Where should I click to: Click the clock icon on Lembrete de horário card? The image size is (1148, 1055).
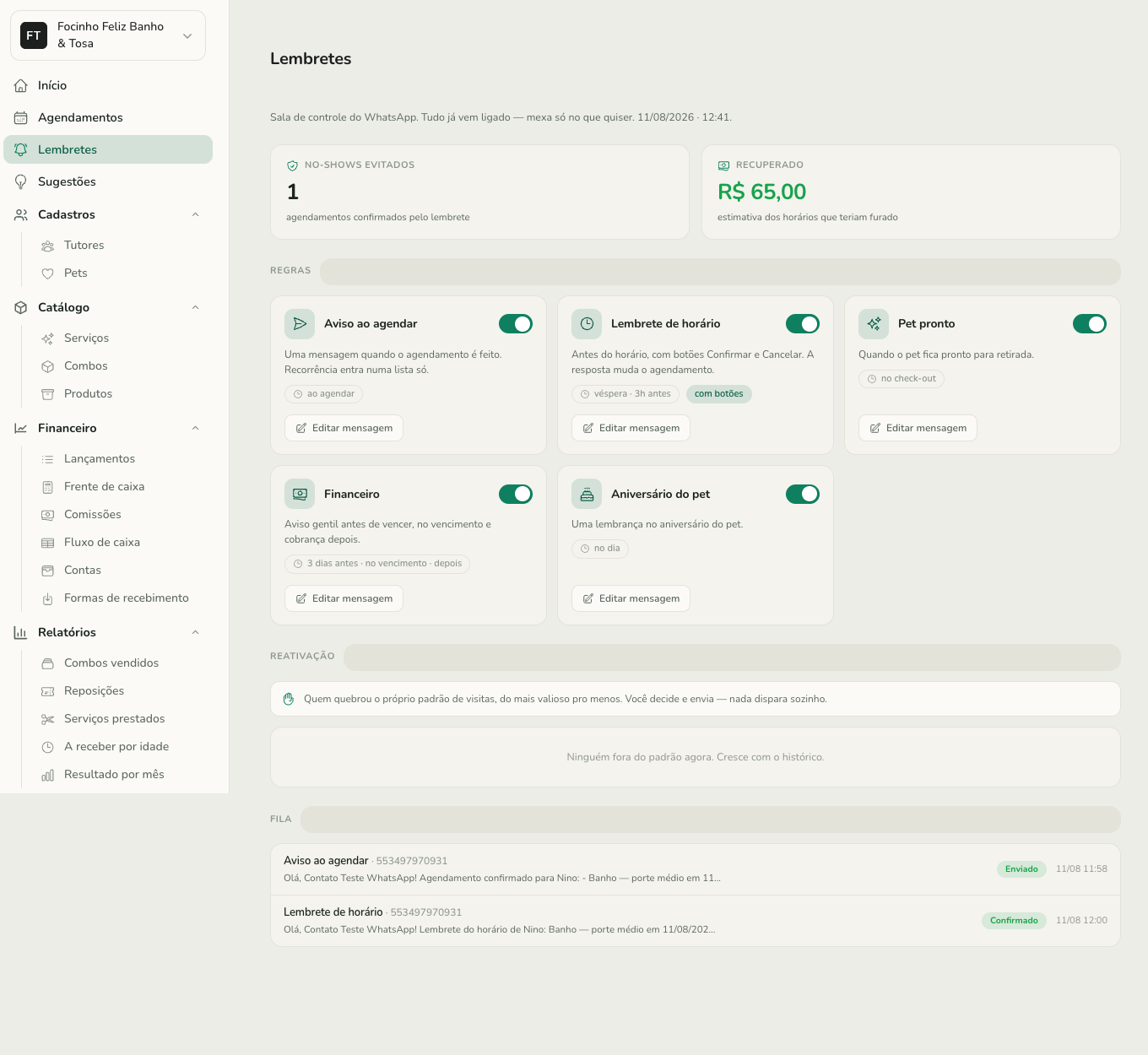pos(587,324)
